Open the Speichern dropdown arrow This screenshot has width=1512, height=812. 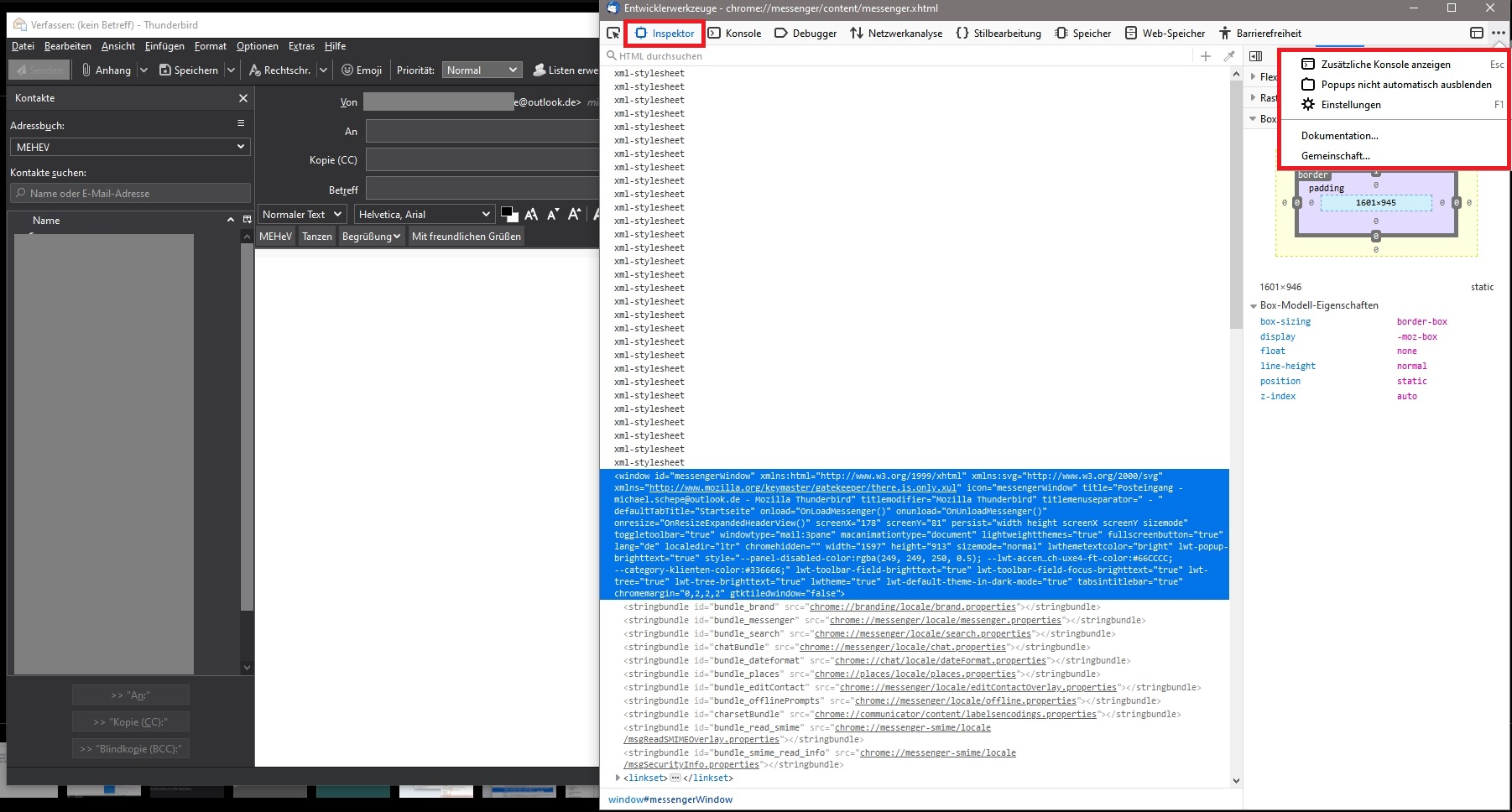[x=231, y=70]
